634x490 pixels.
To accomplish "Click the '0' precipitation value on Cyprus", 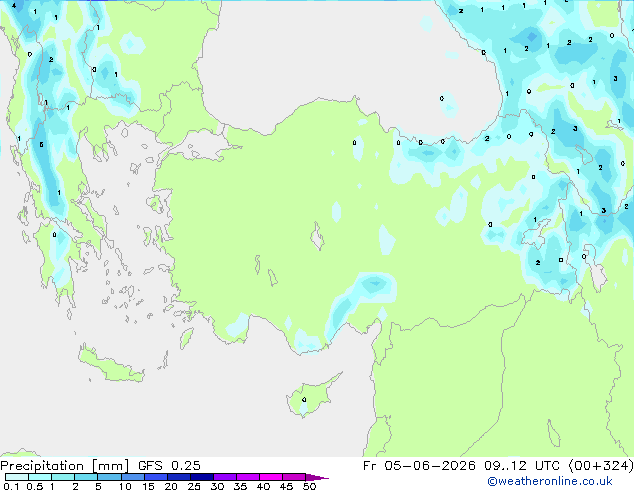I will pyautogui.click(x=304, y=400).
